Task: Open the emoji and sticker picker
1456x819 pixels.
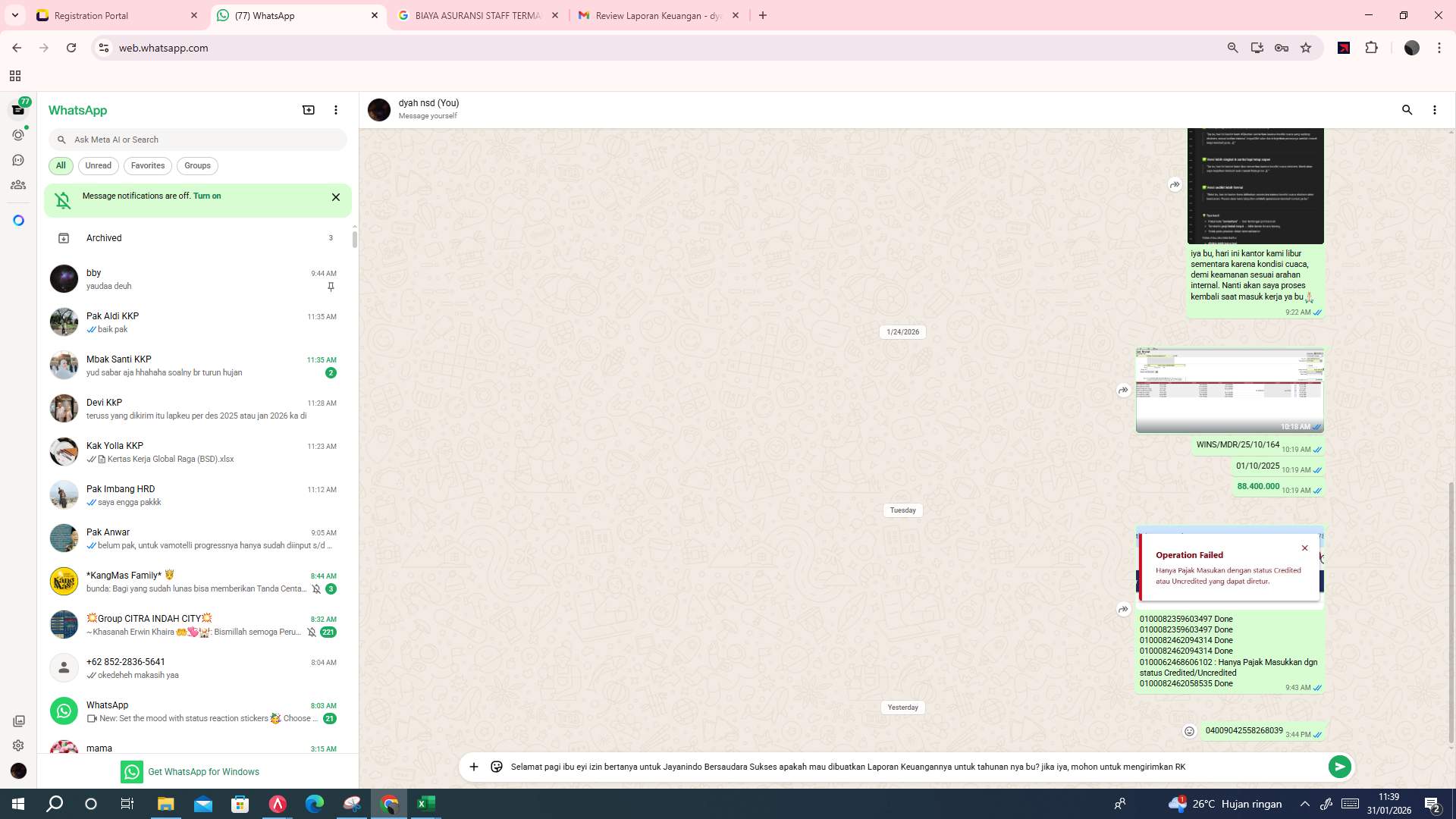Action: pos(497,767)
